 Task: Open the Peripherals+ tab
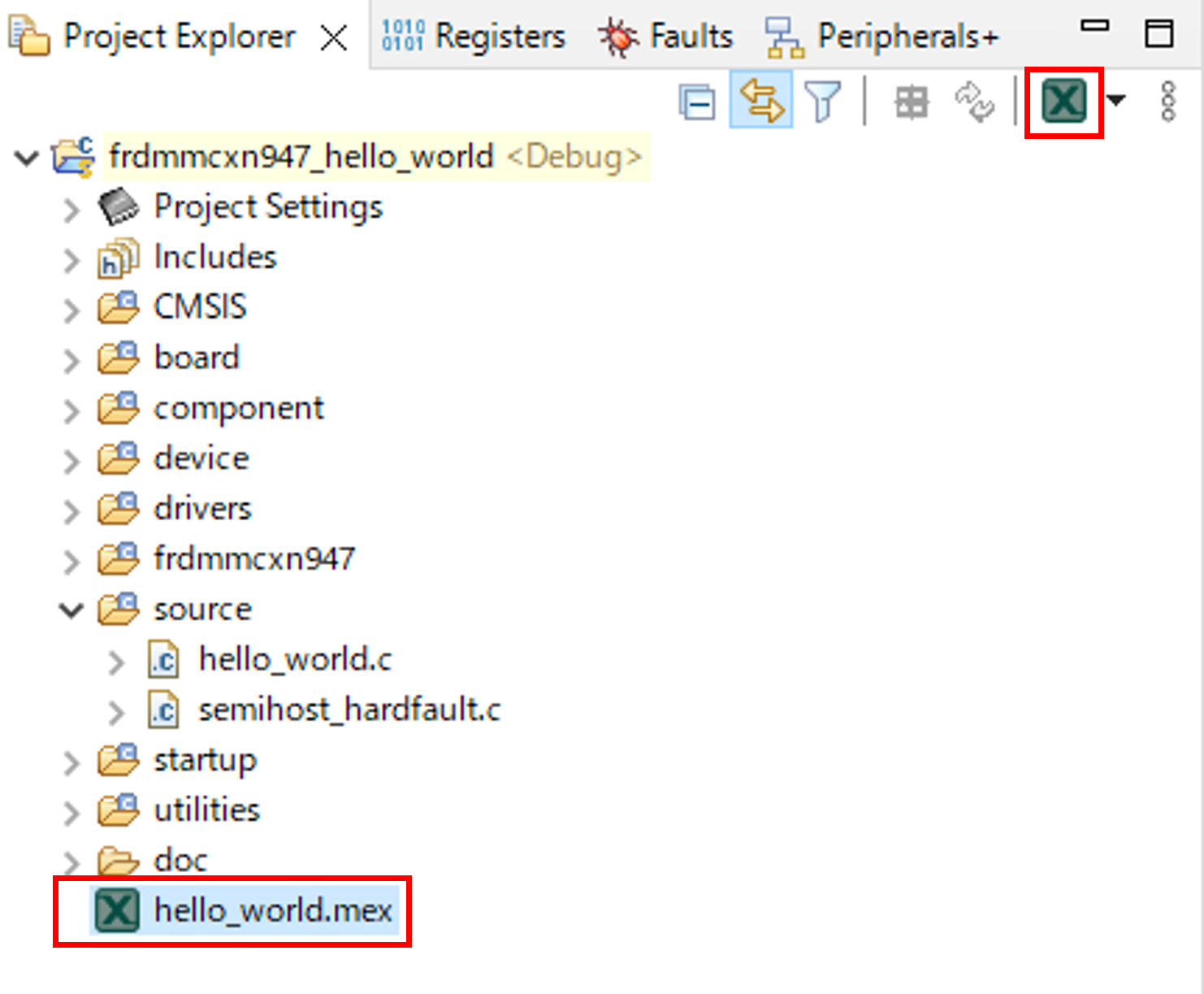(882, 37)
